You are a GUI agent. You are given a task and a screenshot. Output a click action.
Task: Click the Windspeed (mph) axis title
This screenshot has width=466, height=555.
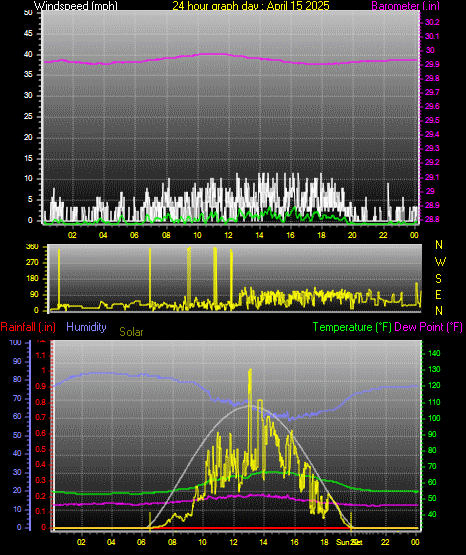click(x=76, y=5)
